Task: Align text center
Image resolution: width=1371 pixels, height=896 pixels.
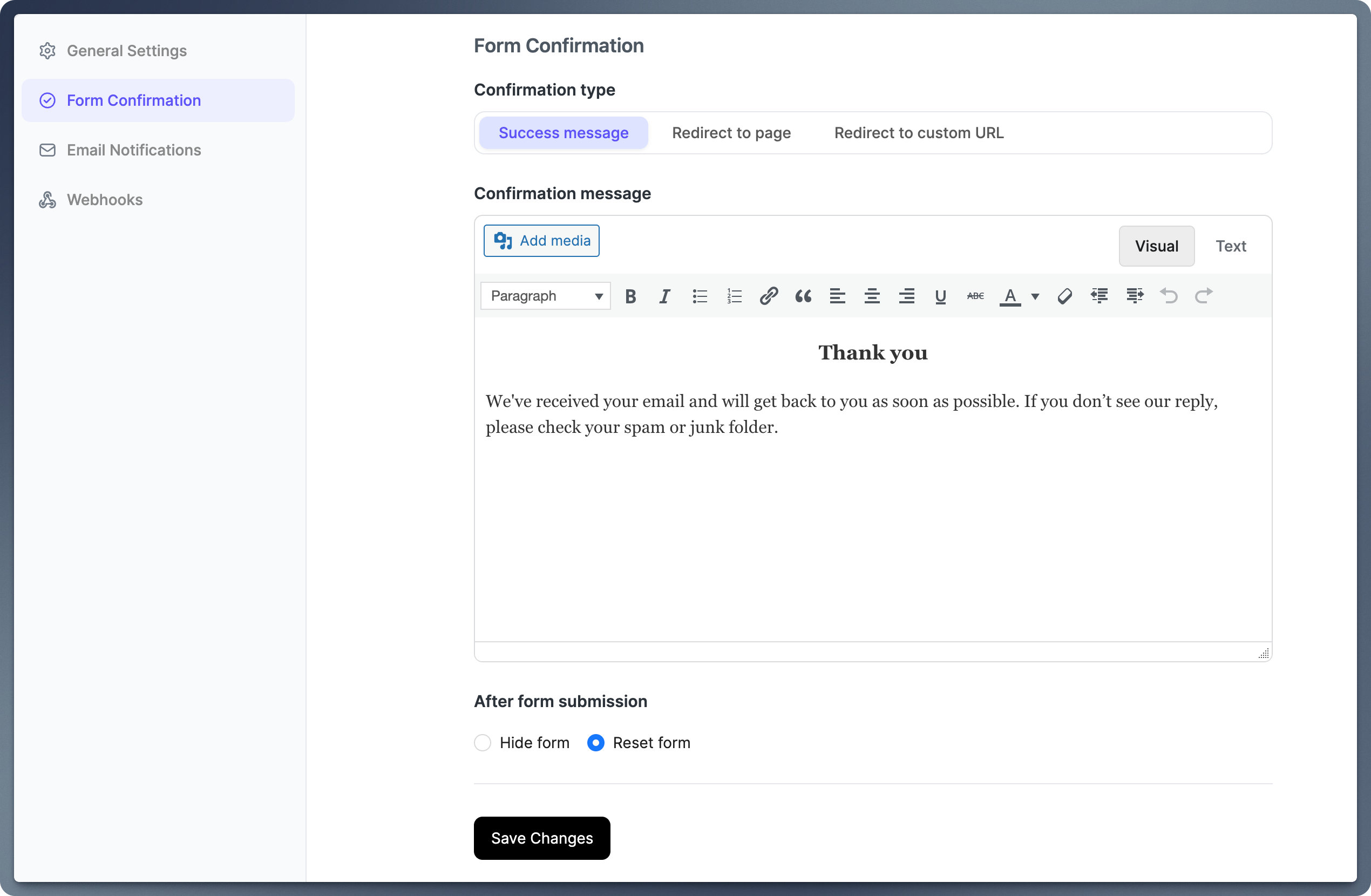Action: pyautogui.click(x=872, y=296)
